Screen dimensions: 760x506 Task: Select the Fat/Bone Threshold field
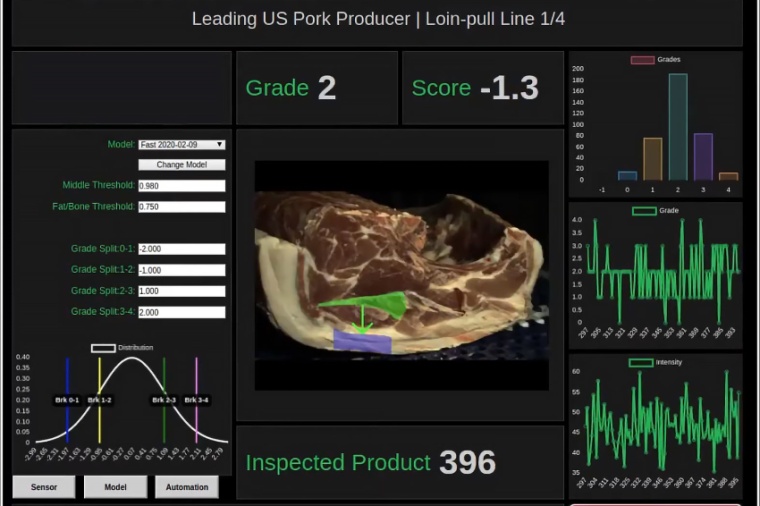(181, 207)
